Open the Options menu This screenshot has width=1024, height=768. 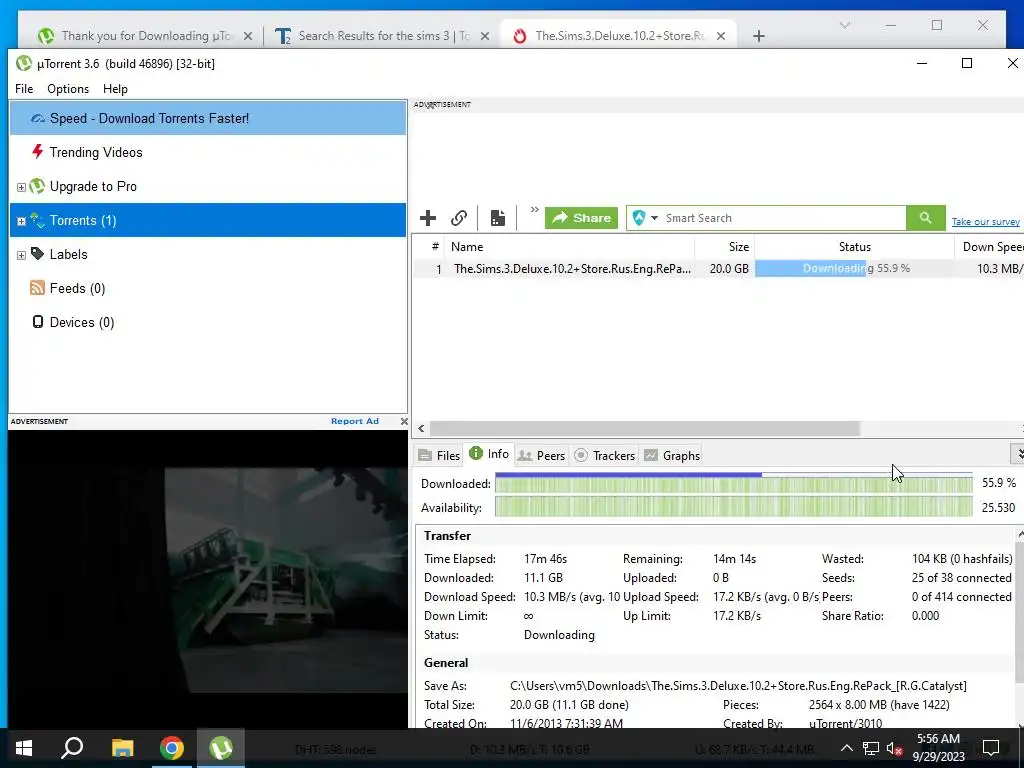click(68, 89)
